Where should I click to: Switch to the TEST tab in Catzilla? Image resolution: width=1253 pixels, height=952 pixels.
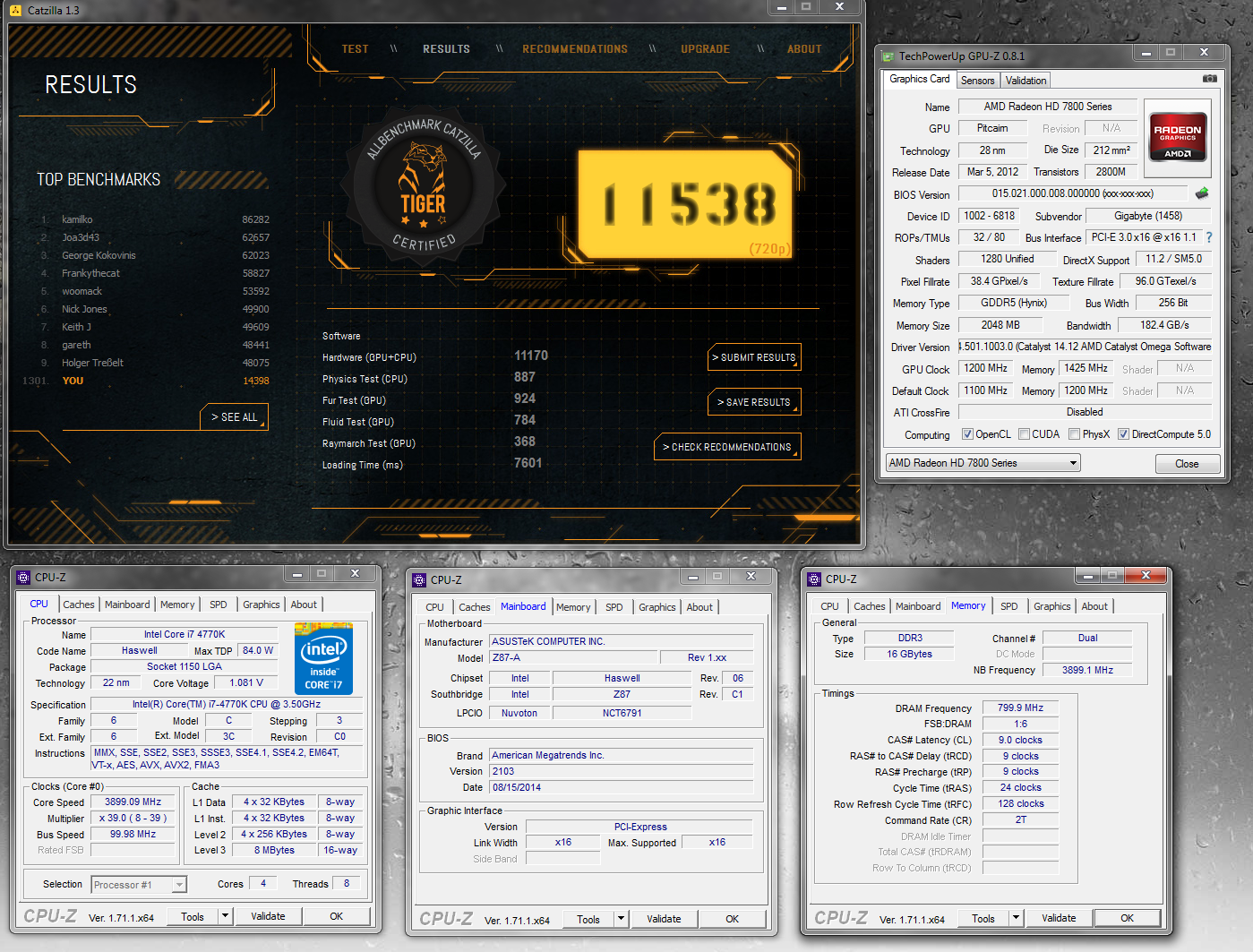[x=355, y=49]
